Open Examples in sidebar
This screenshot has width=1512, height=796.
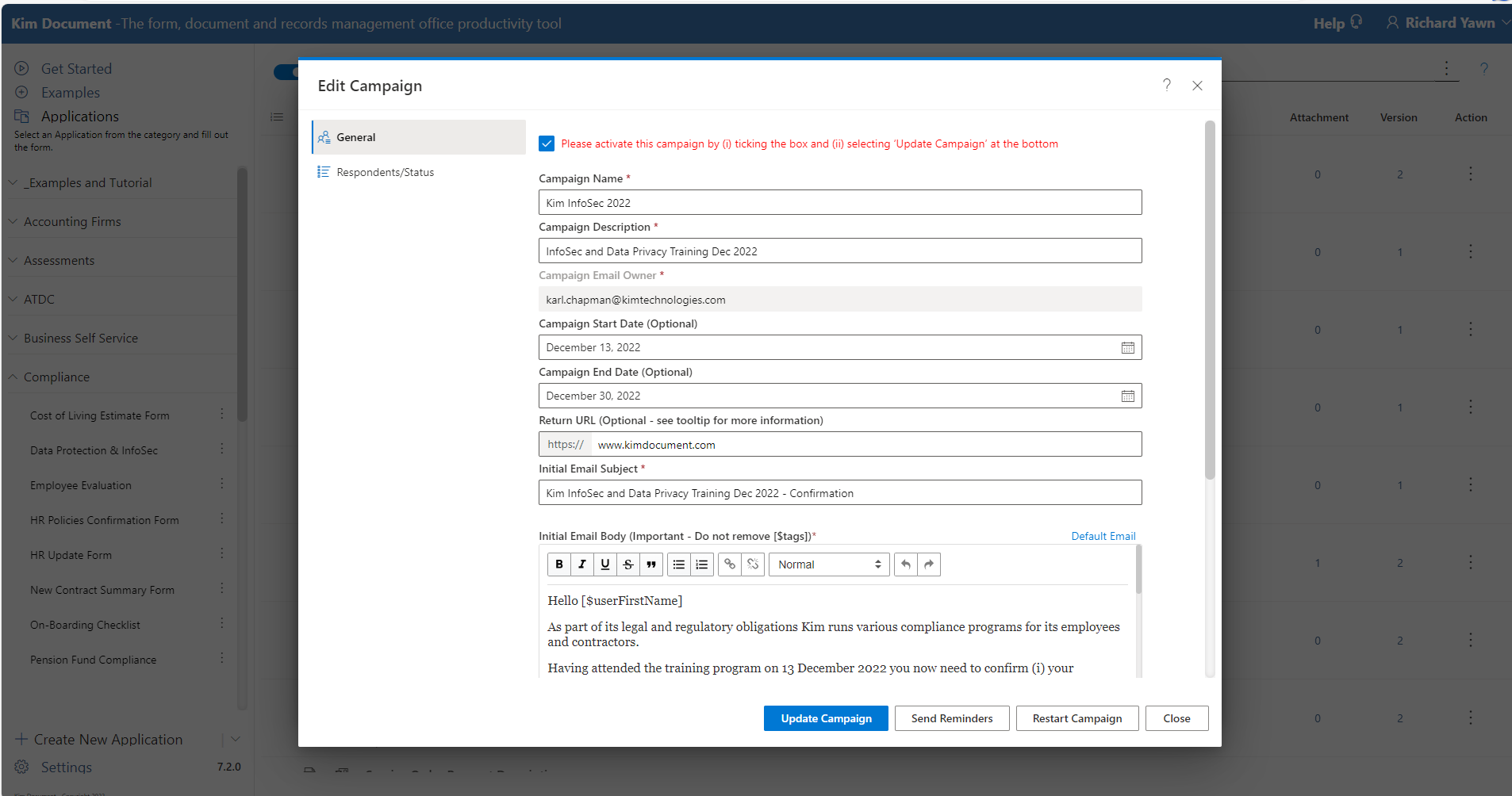(x=71, y=93)
